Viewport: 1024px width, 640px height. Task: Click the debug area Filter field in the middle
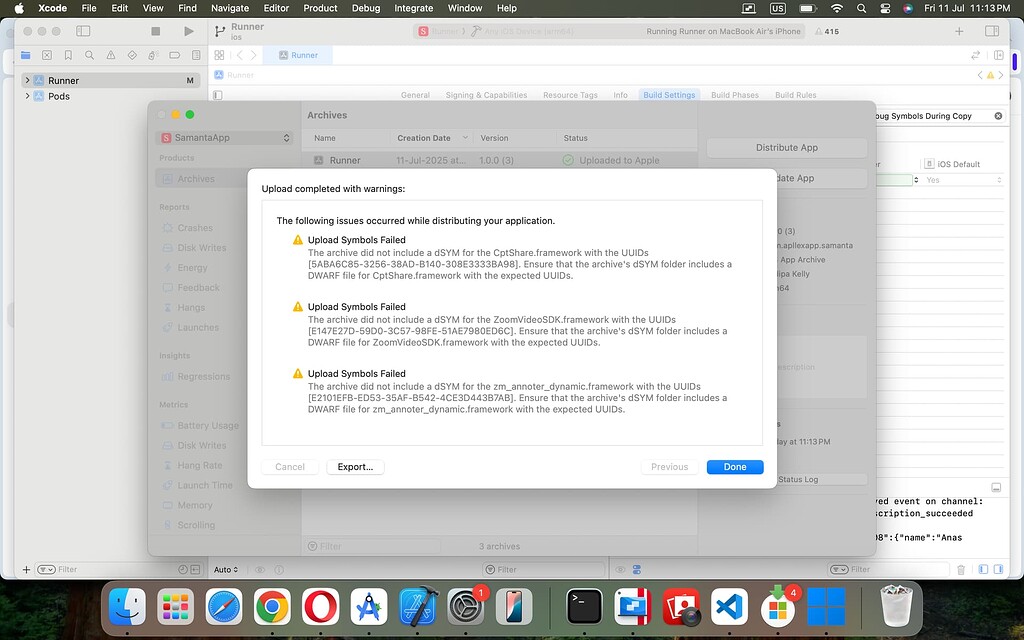pos(545,569)
